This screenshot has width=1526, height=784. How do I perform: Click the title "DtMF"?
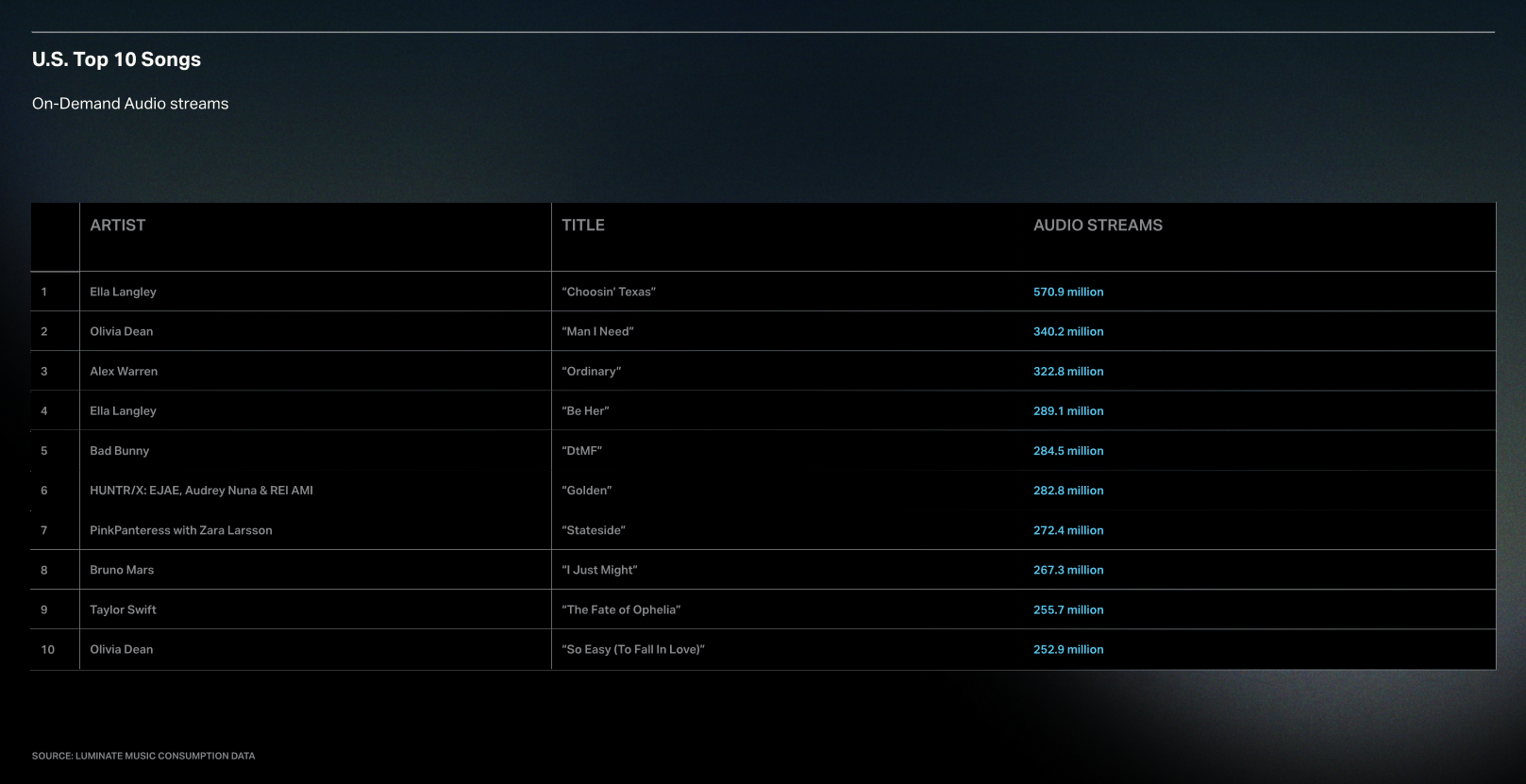(582, 450)
